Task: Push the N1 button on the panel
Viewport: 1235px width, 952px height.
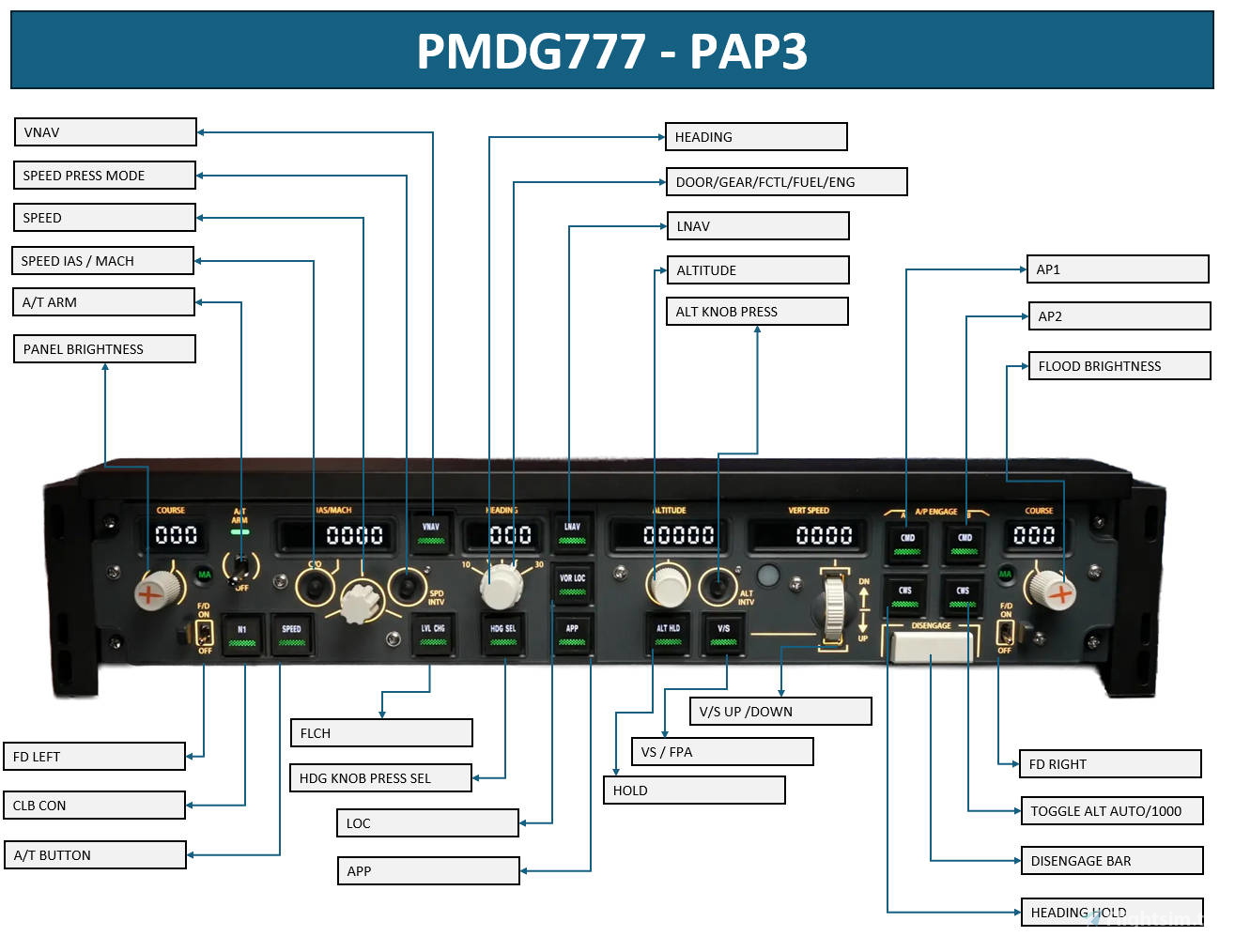Action: click(x=241, y=636)
